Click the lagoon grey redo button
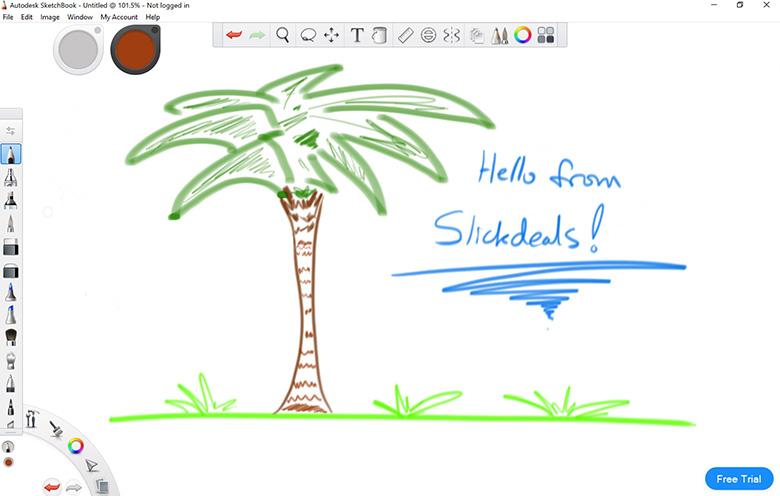 [x=74, y=488]
